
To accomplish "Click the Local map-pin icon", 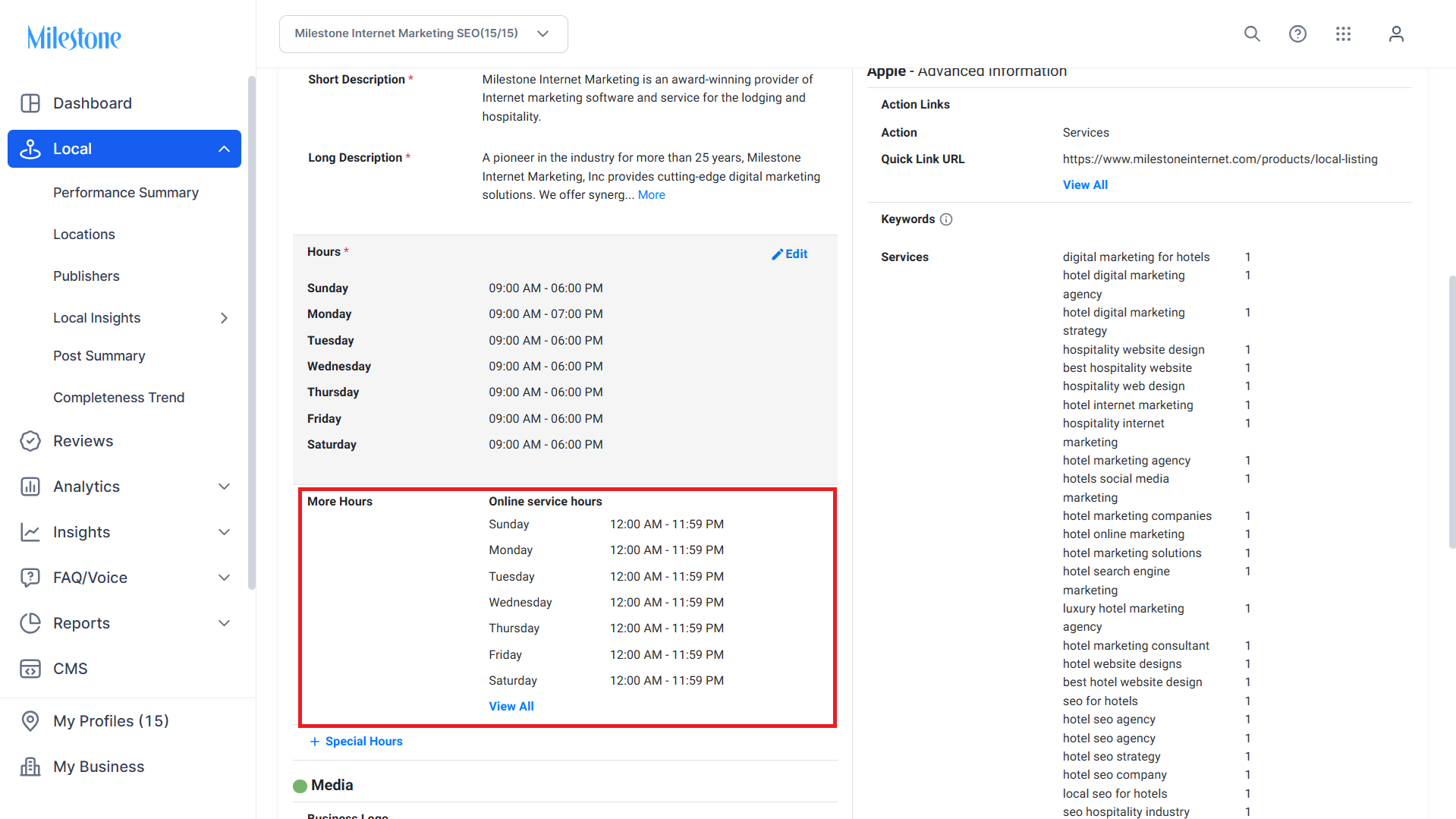I will [30, 149].
